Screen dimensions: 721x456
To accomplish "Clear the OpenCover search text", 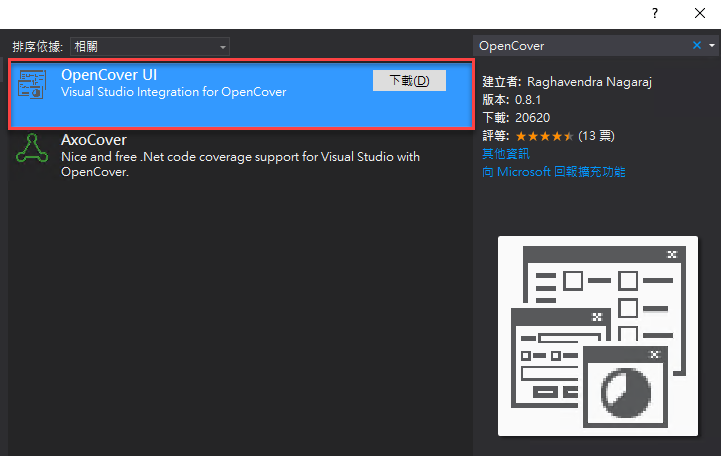I will [697, 46].
